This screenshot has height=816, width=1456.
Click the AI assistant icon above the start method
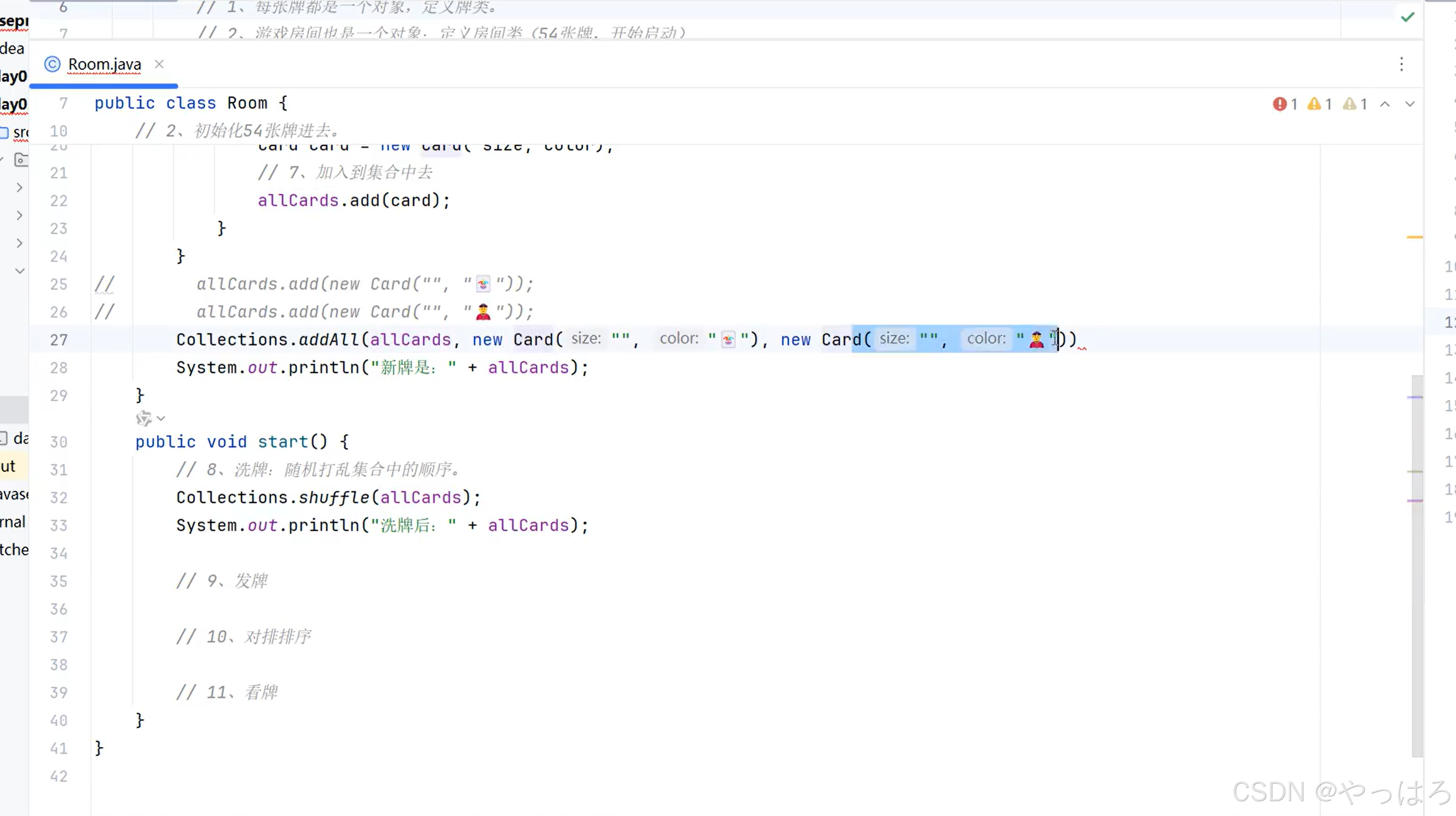pos(143,418)
